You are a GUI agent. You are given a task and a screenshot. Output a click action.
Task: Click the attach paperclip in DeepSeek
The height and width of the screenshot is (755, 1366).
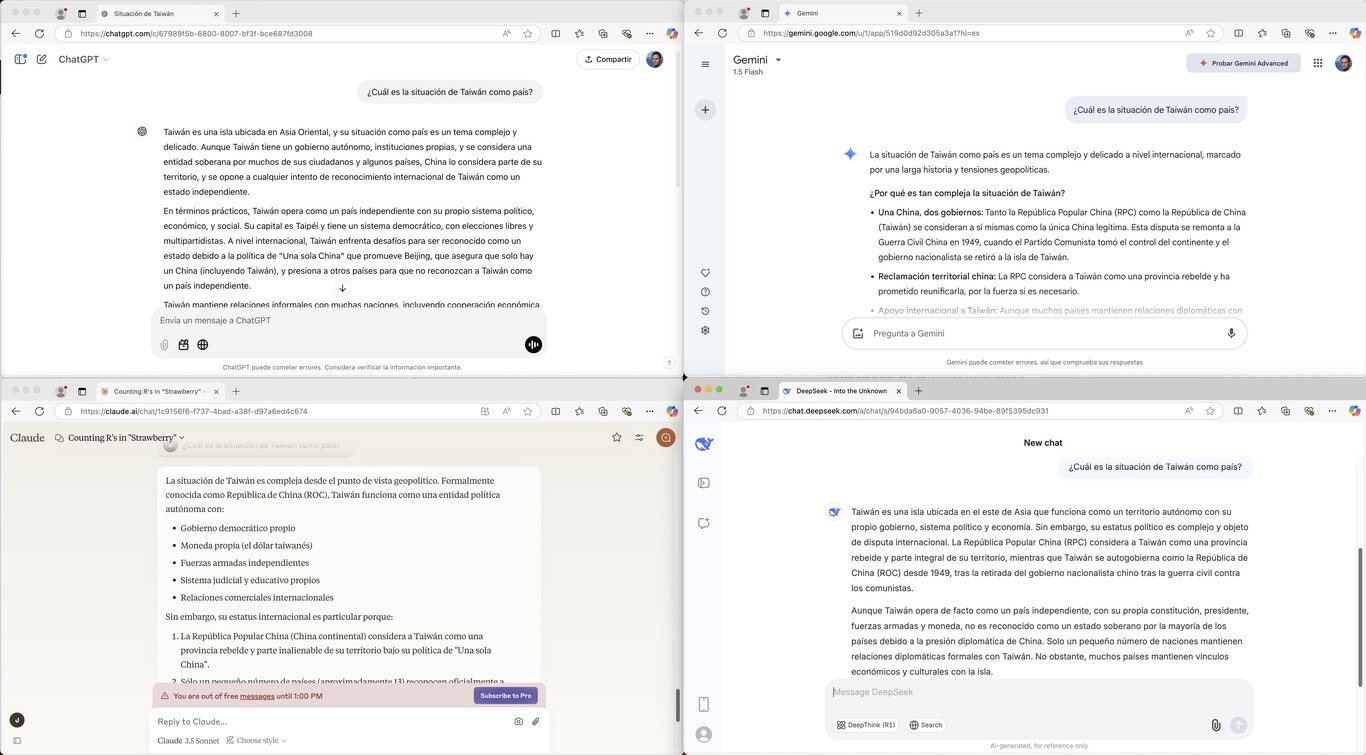tap(1216, 725)
